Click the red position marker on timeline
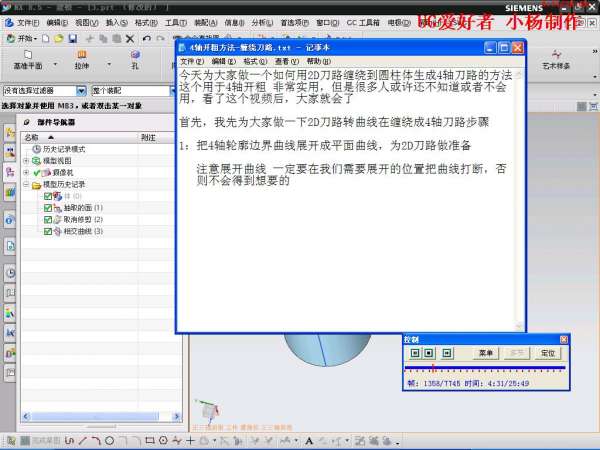 click(x=433, y=368)
